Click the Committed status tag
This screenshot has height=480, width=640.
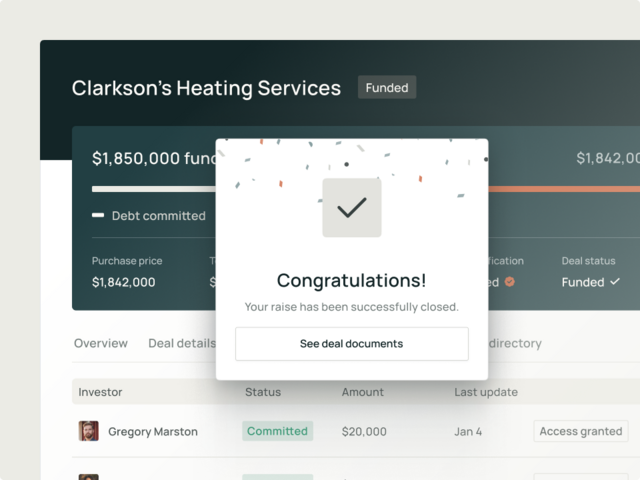click(x=278, y=431)
